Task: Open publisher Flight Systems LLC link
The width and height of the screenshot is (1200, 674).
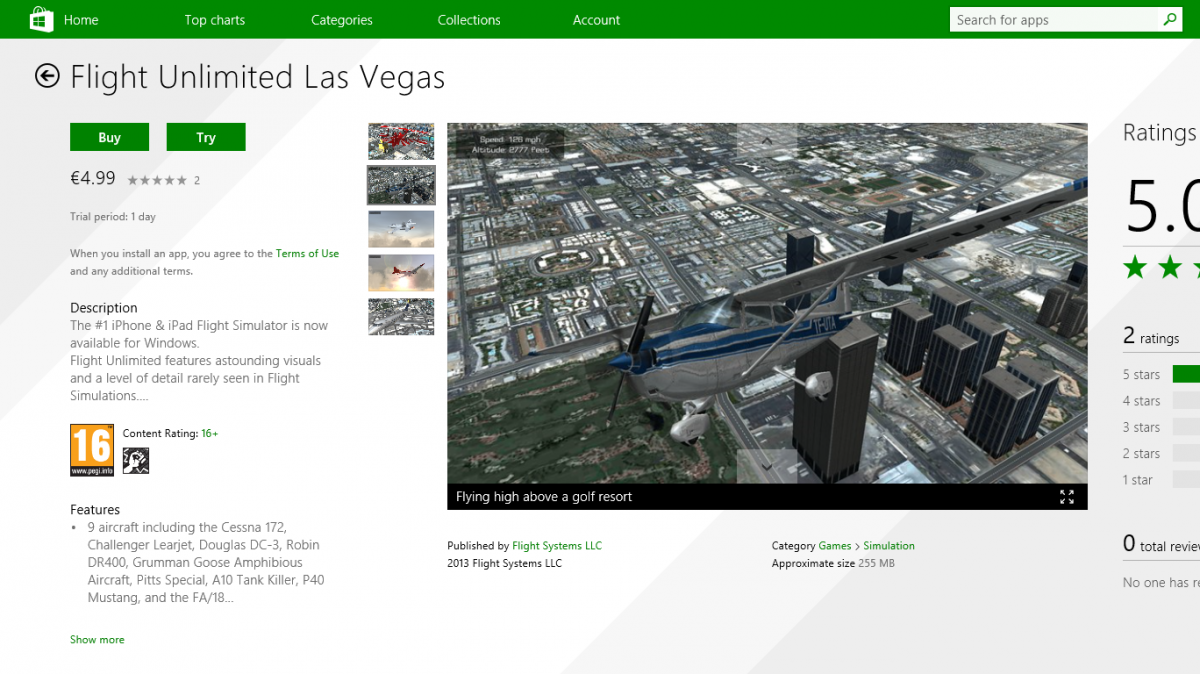Action: coord(557,546)
